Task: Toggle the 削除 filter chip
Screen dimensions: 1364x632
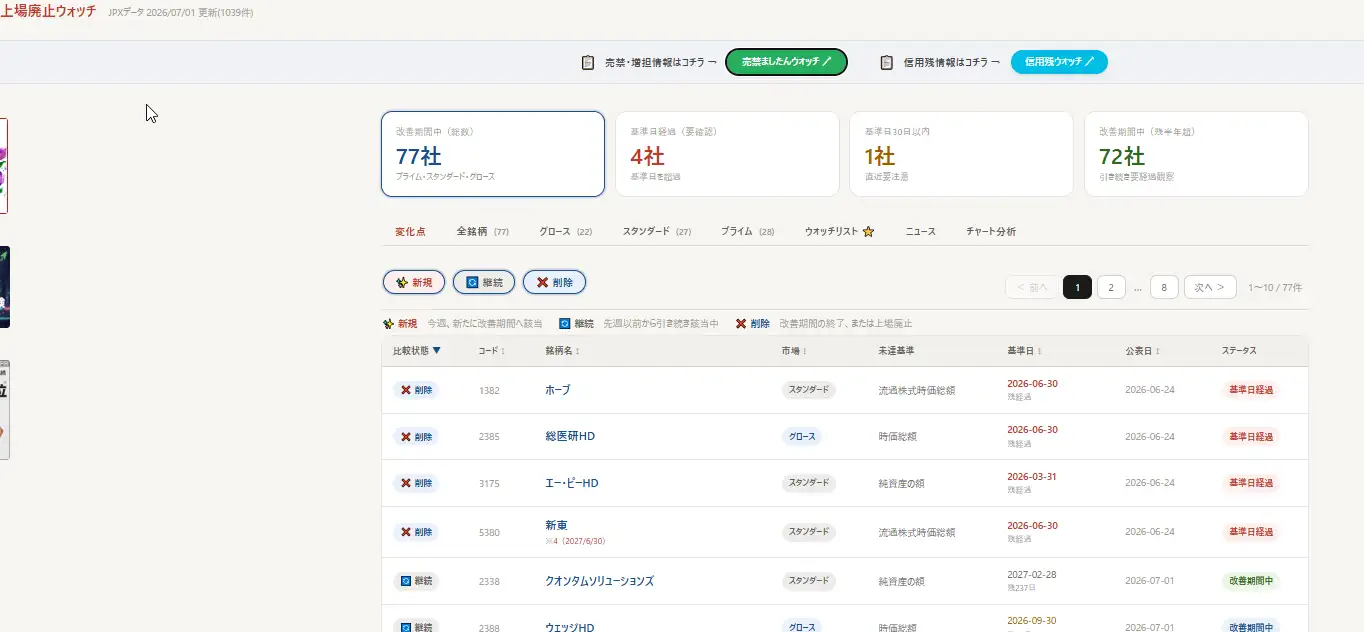Action: tap(554, 282)
